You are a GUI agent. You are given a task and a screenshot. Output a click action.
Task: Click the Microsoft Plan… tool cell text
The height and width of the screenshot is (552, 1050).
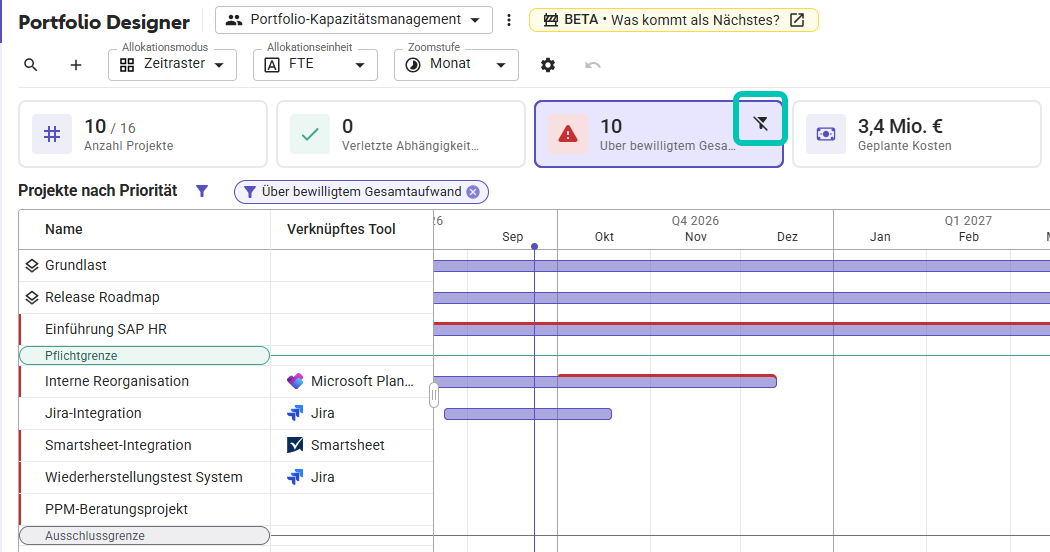362,381
